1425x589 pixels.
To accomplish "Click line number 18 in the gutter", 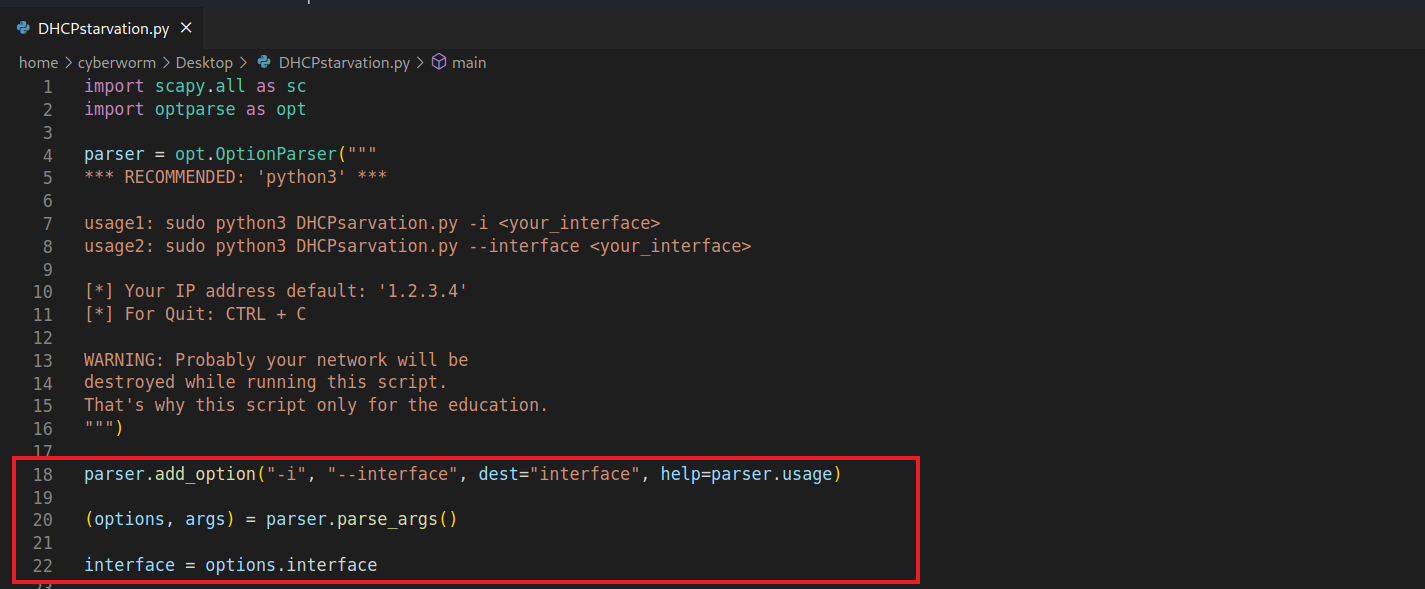I will [x=42, y=474].
